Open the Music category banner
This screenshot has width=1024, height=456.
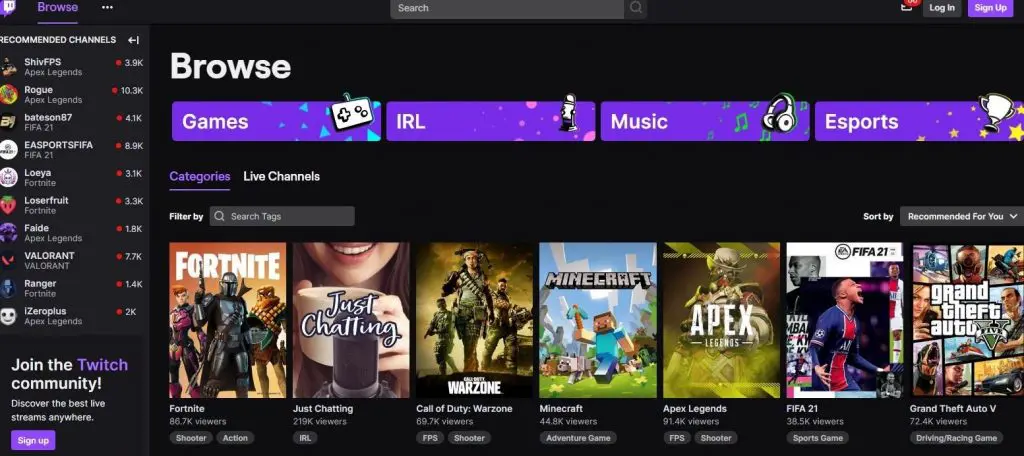click(705, 122)
